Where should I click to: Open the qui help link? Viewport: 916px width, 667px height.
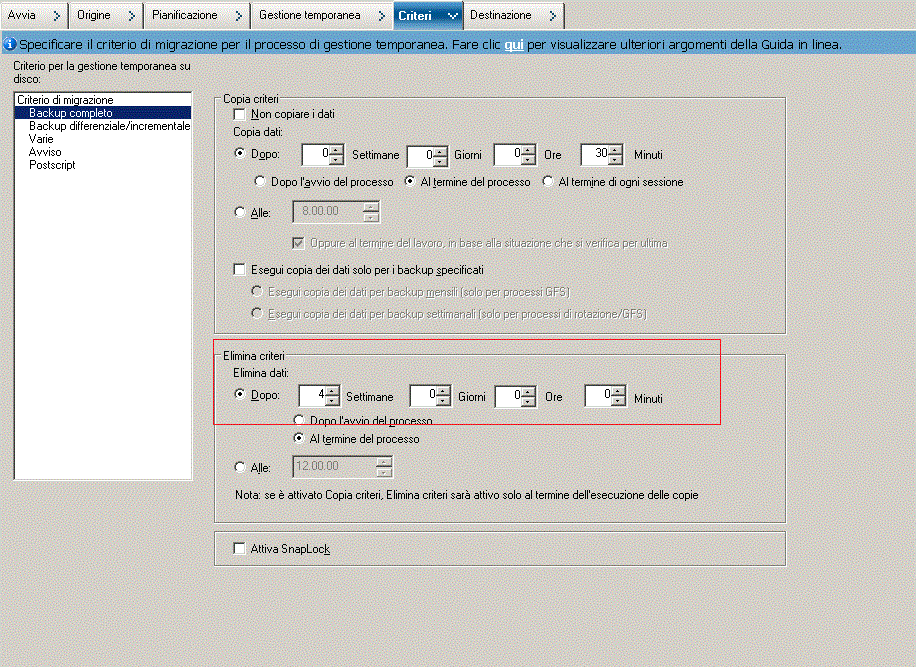(x=514, y=44)
